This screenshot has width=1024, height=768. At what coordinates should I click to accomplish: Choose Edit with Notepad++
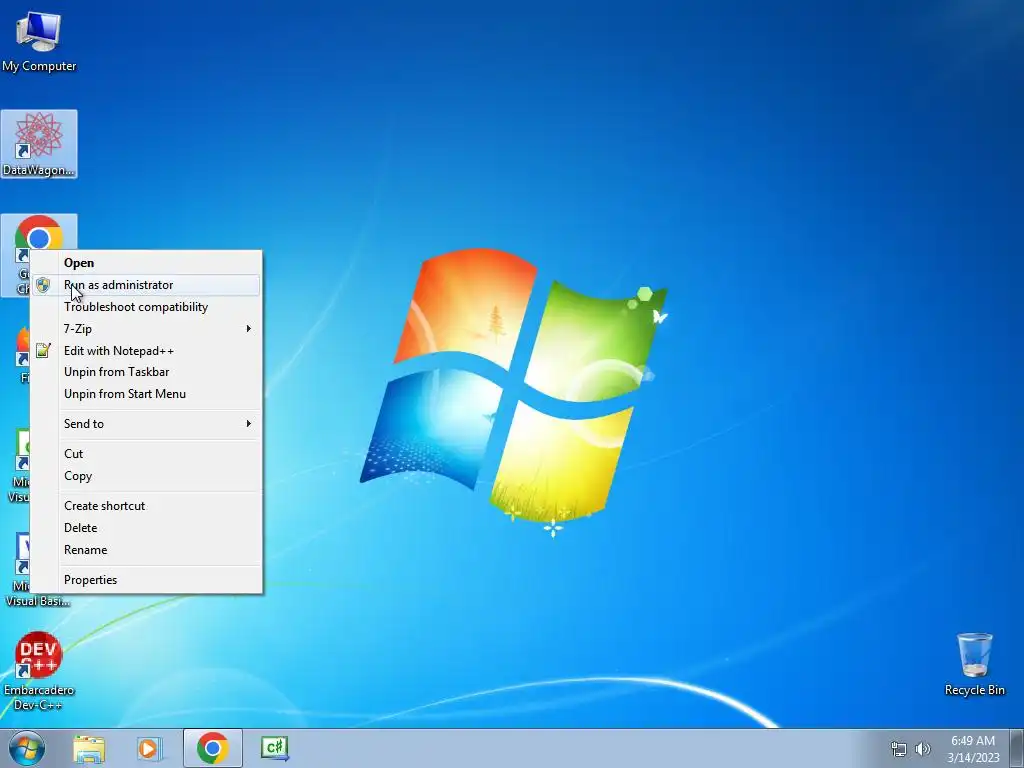(x=146, y=351)
